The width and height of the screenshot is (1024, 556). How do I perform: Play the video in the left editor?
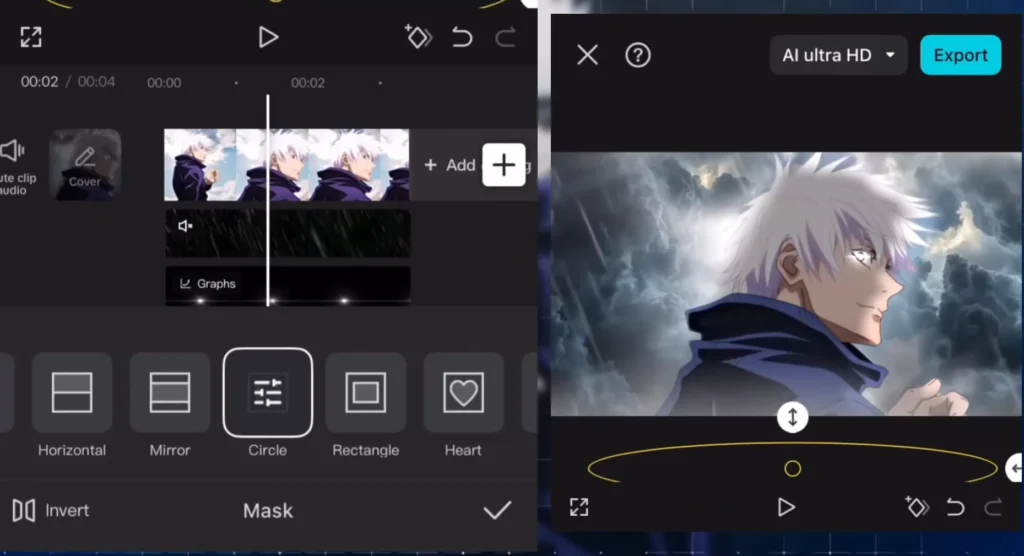click(268, 37)
